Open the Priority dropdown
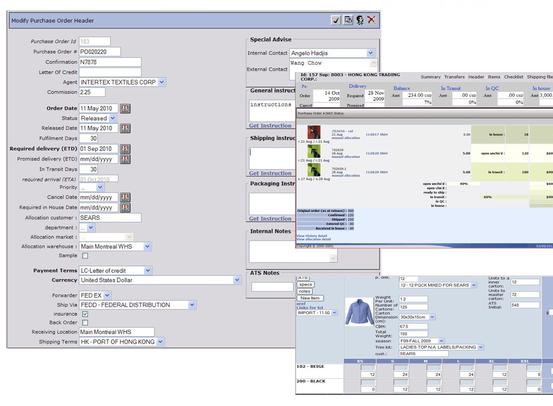 pos(100,187)
